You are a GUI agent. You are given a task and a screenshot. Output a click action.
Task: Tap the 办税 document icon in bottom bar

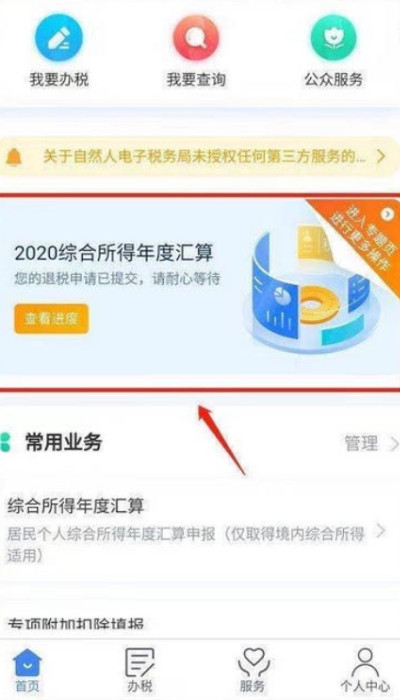pos(139,662)
